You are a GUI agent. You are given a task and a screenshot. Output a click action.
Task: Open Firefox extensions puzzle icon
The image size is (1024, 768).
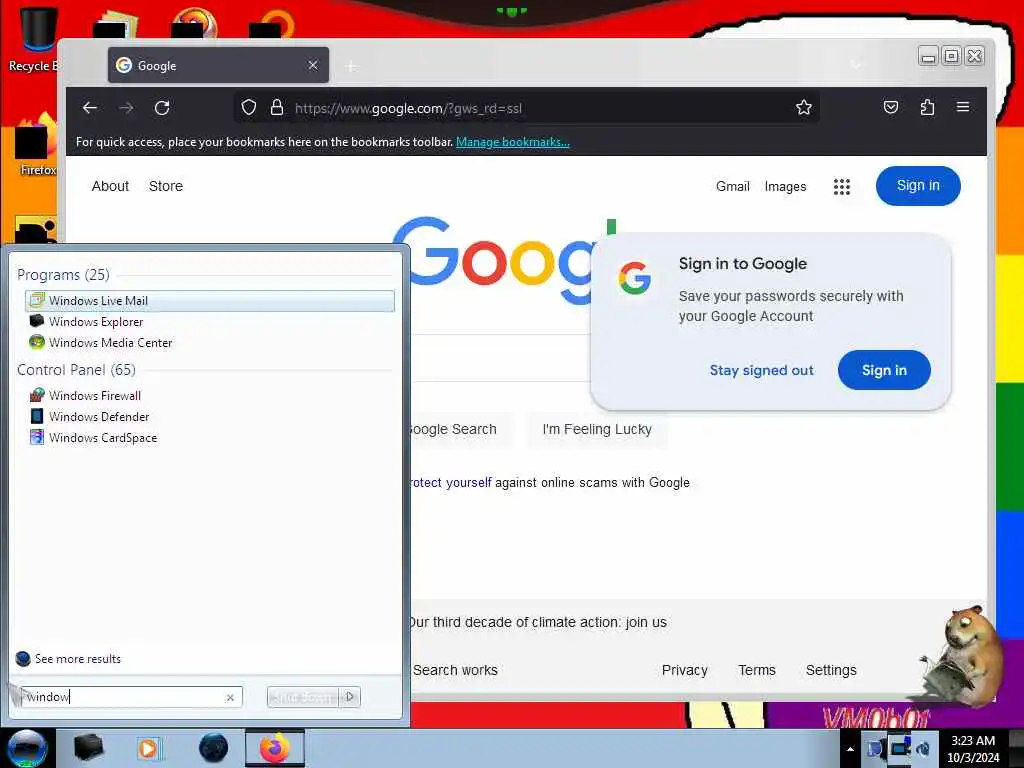[x=927, y=107]
